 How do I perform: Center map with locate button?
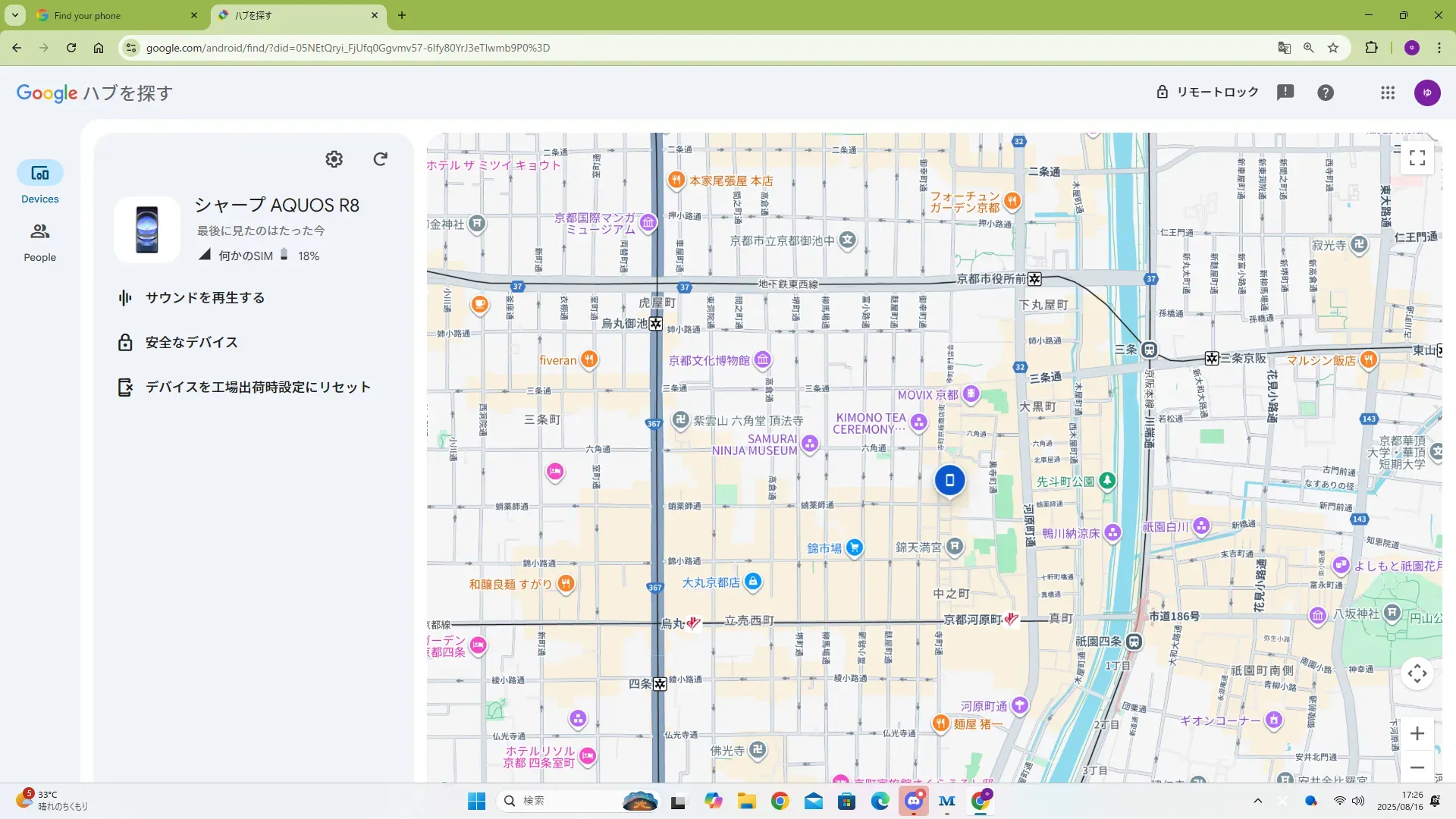pos(1417,673)
